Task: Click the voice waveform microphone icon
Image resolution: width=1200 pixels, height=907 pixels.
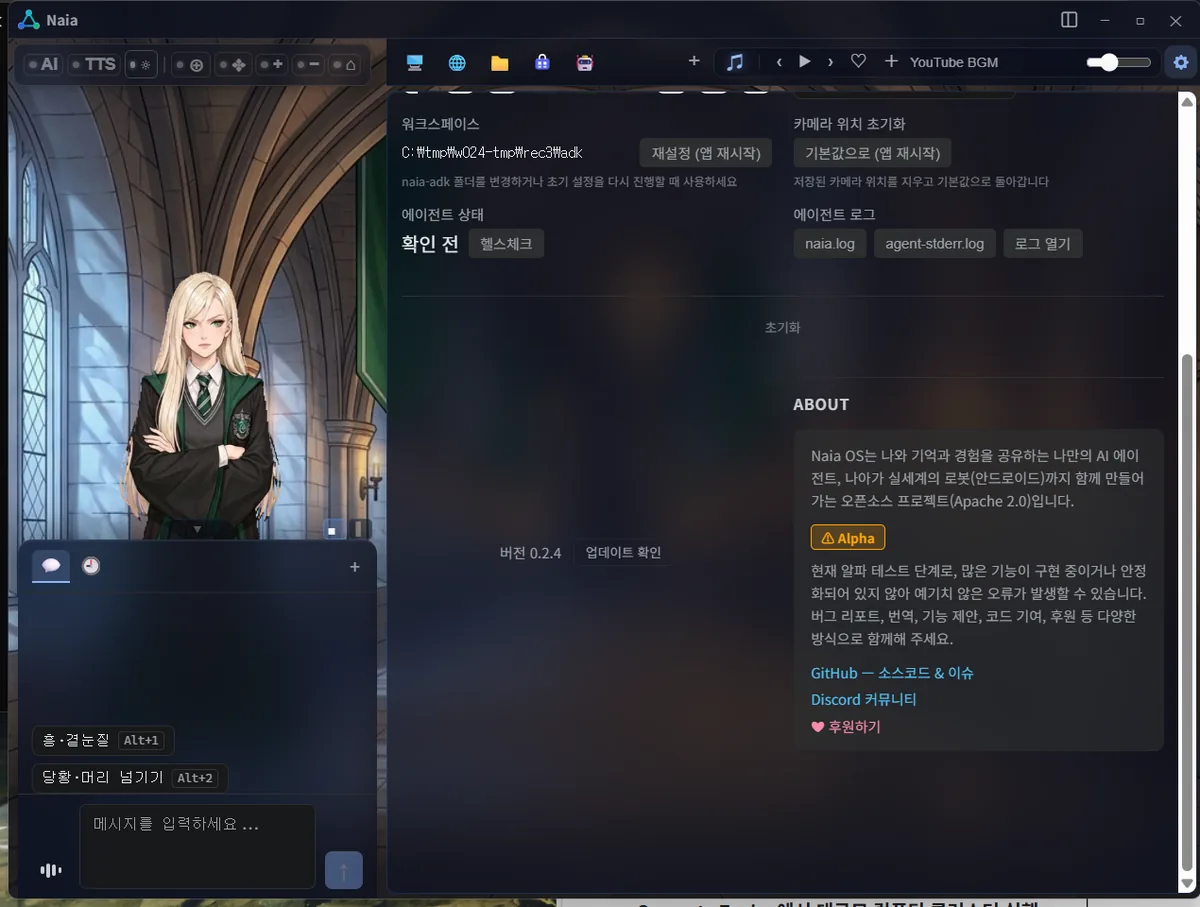Action: point(50,870)
